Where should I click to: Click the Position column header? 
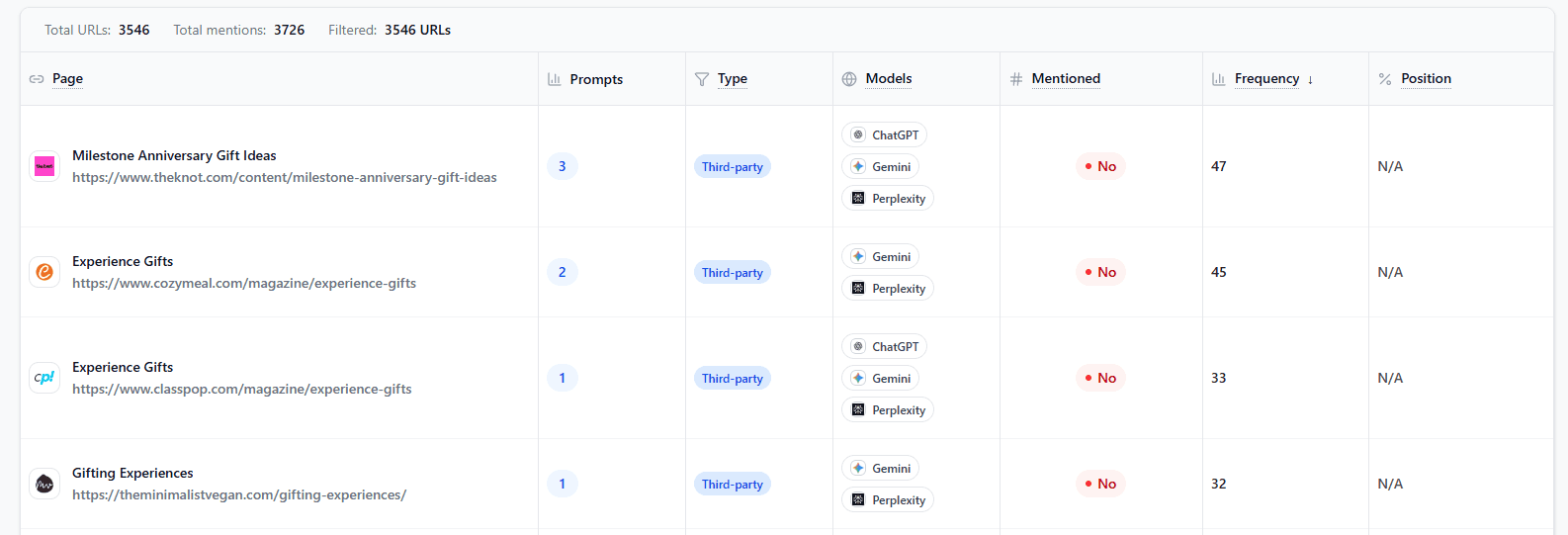click(1426, 79)
